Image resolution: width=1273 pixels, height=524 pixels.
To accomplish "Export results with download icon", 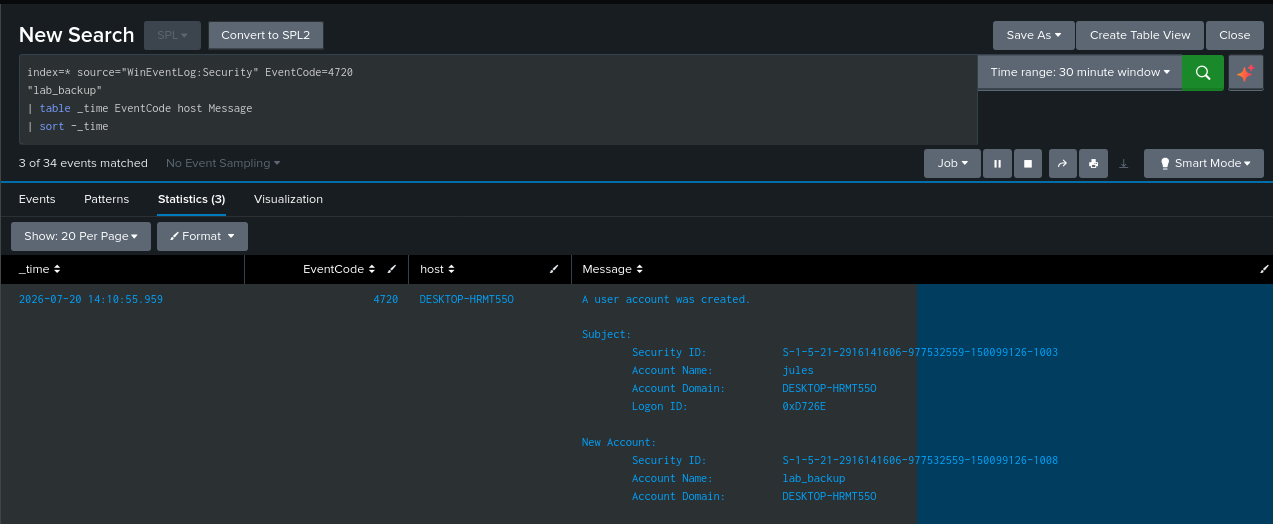I will [x=1123, y=163].
